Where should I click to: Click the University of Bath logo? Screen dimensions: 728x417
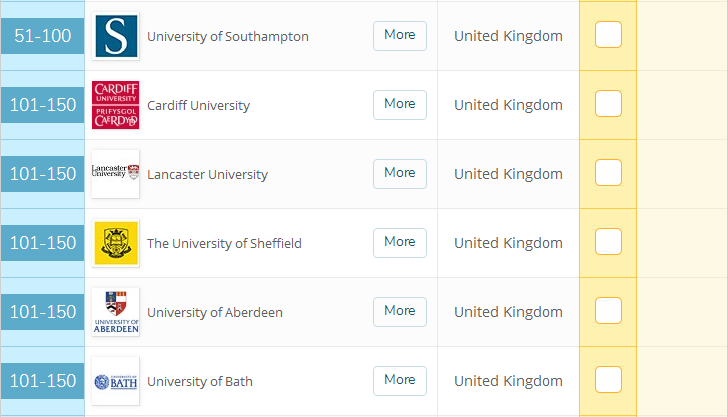[115, 381]
